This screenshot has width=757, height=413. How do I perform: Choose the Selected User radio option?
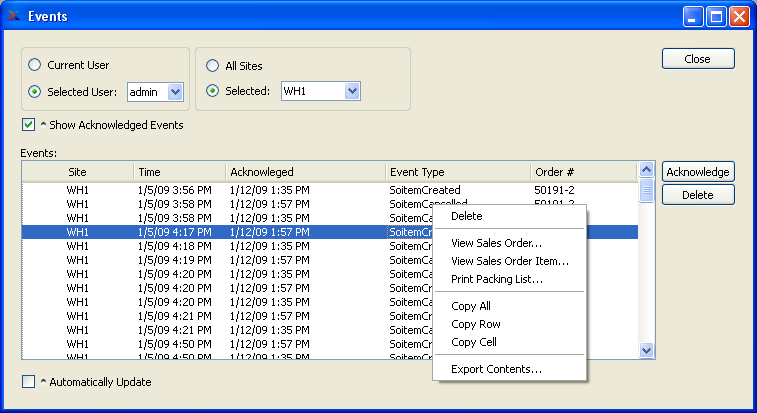35,92
